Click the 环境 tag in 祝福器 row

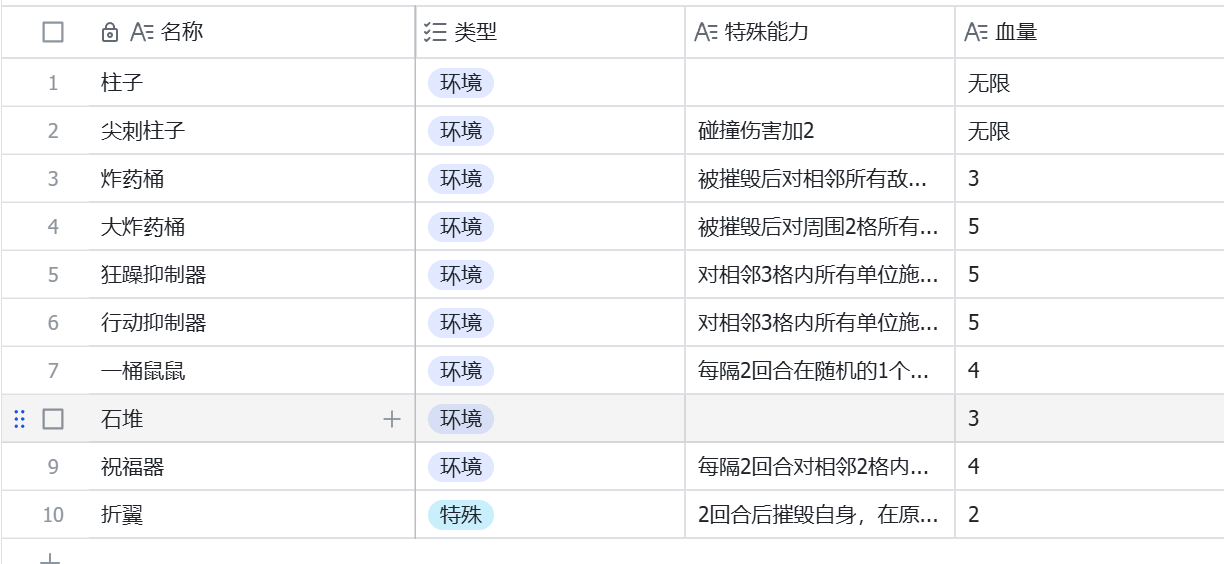461,467
